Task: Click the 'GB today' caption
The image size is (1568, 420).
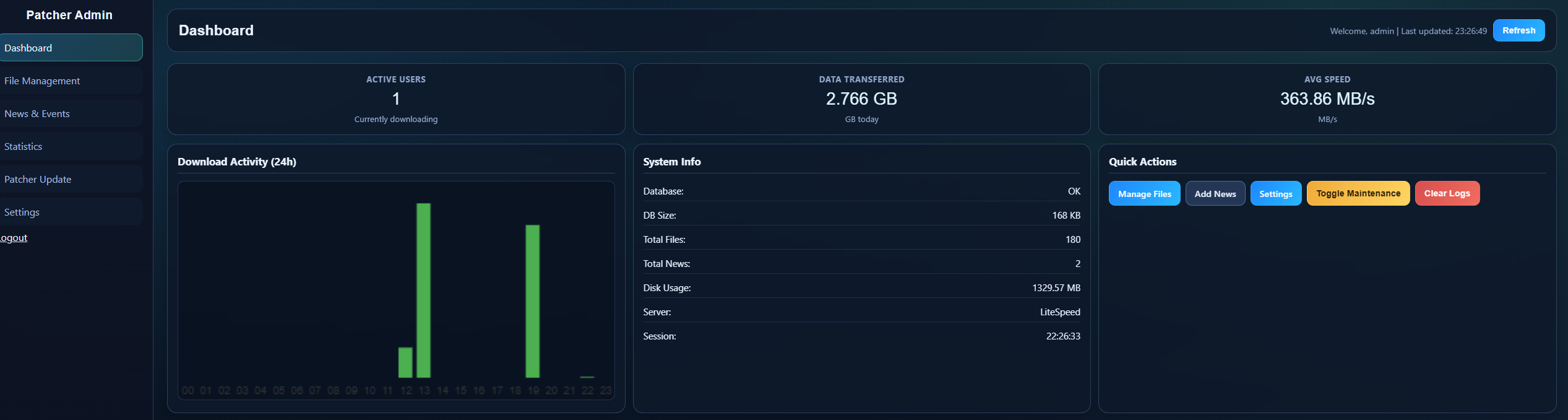Action: (861, 119)
